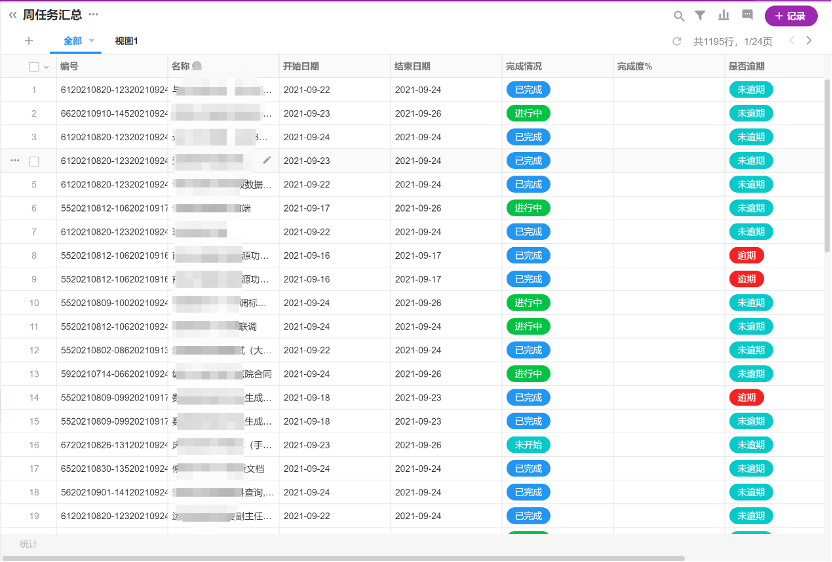Click the refresh icon beside row count

point(677,41)
